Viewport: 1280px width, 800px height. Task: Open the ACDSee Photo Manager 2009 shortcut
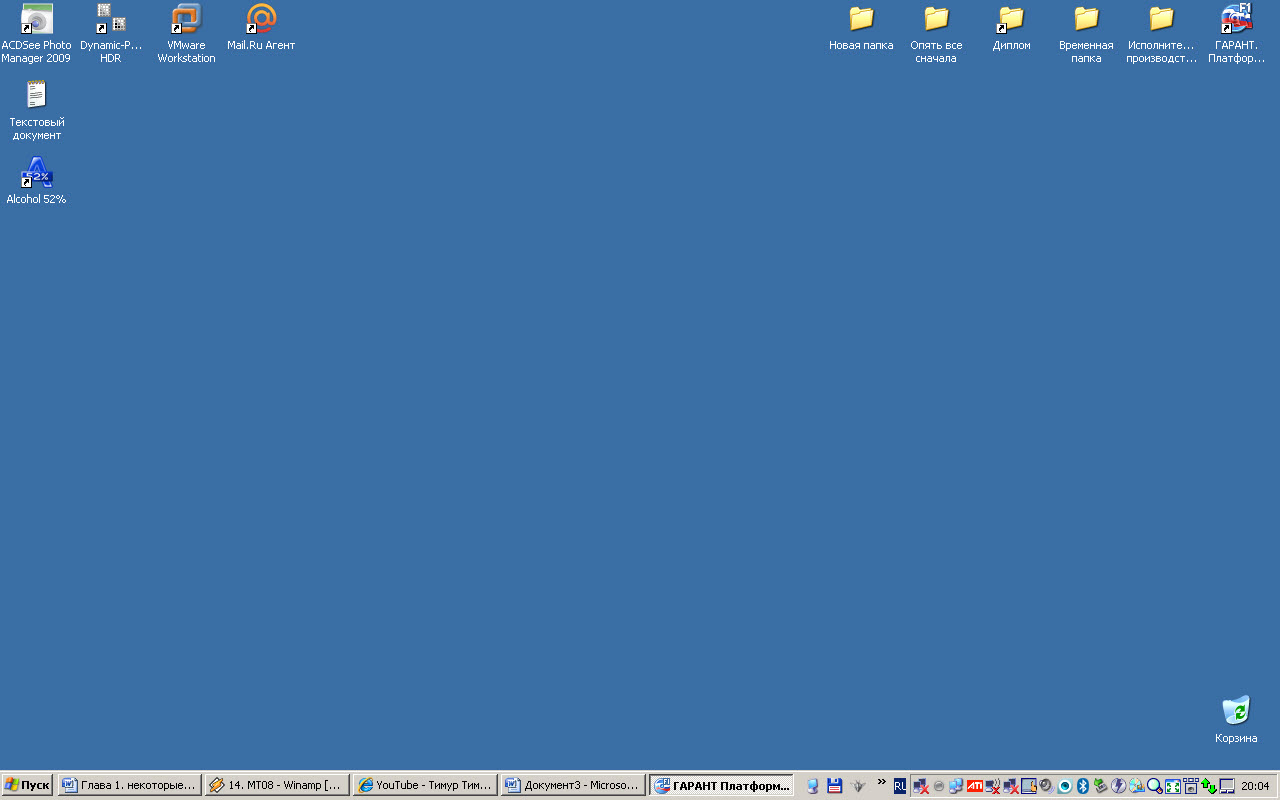(x=36, y=20)
